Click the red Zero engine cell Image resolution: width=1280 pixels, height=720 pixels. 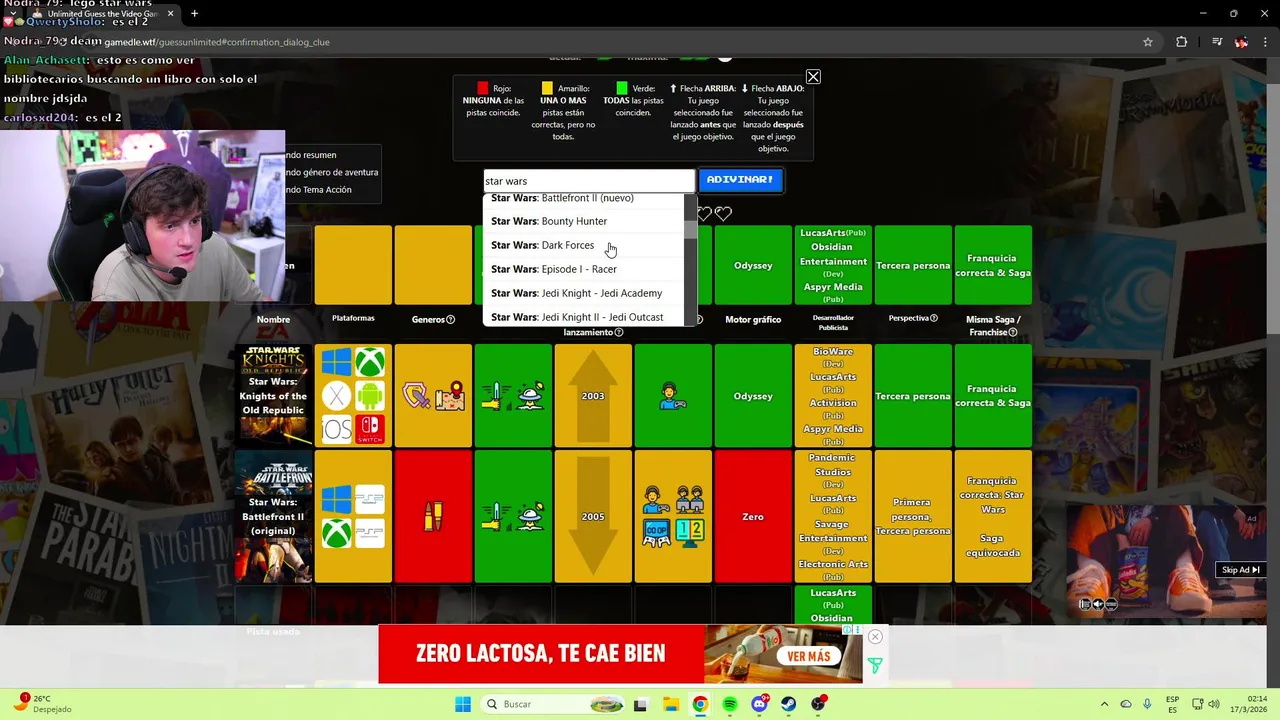tap(753, 516)
